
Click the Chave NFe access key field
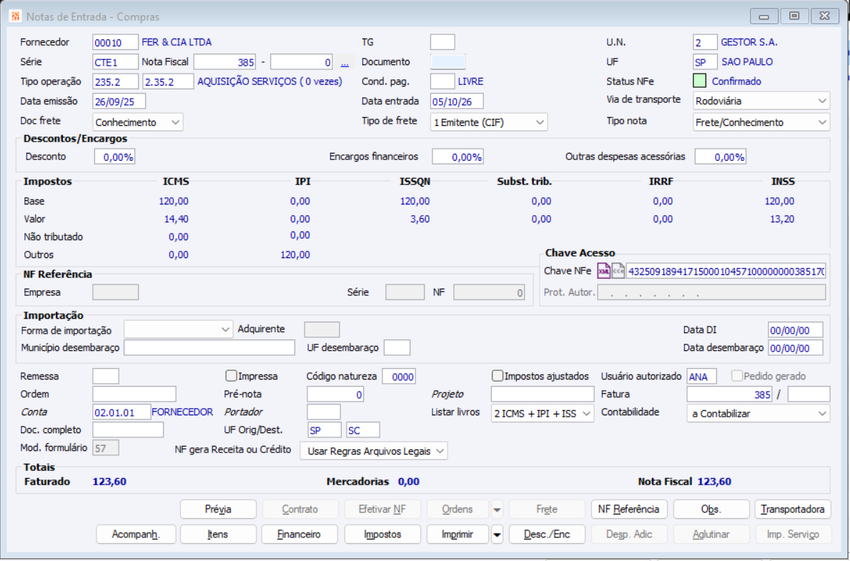click(726, 270)
